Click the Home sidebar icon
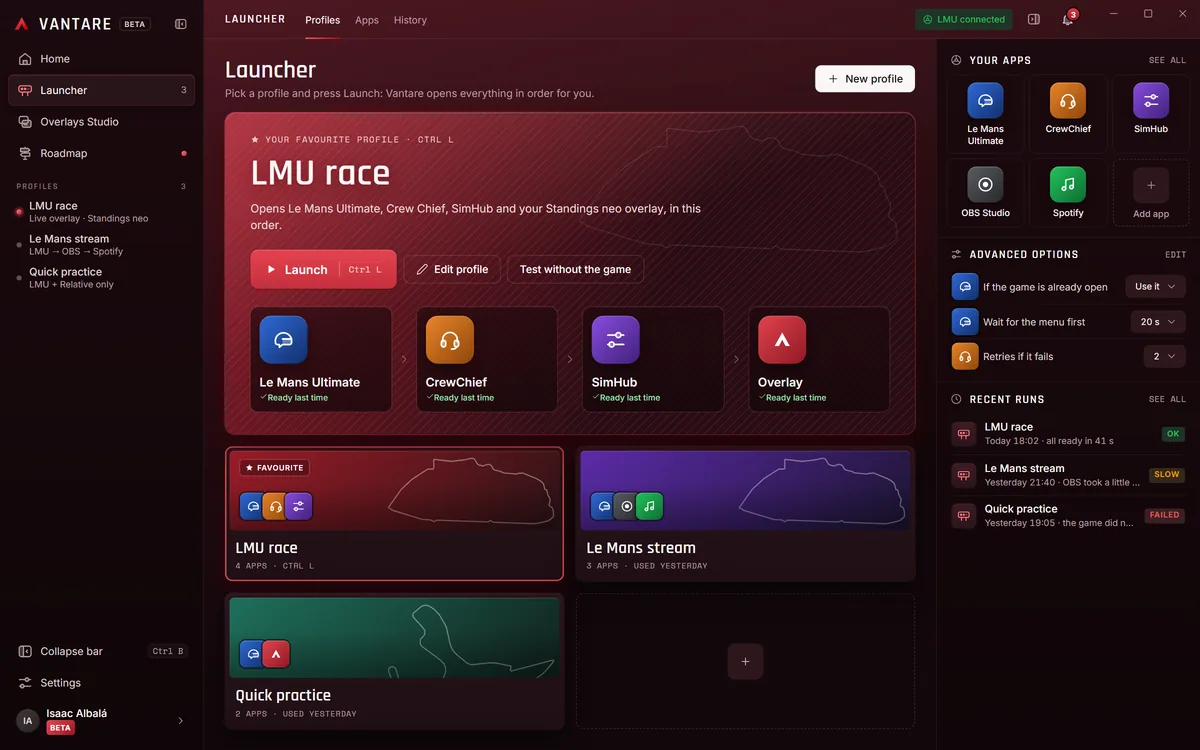This screenshot has width=1200, height=750. 25,59
